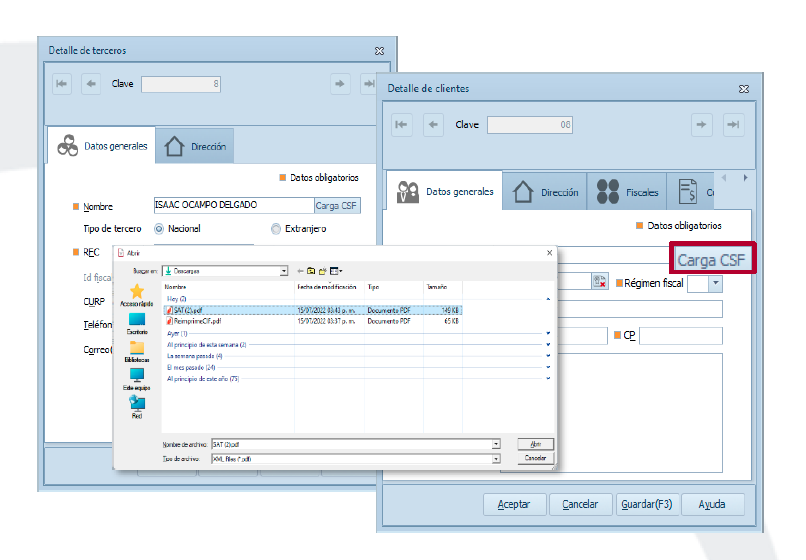806x560 pixels.
Task: Click Abrir button in file dialog
Action: (x=535, y=444)
